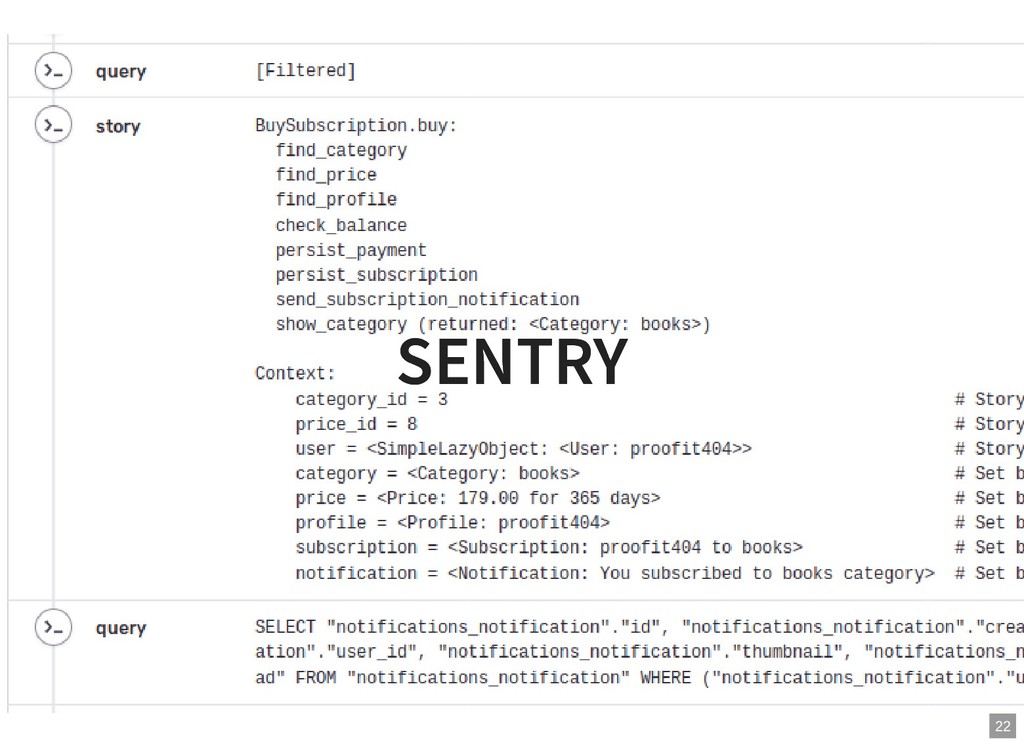Click the terminal icon next to the story row
Image resolution: width=1024 pixels, height=747 pixels.
[53, 126]
